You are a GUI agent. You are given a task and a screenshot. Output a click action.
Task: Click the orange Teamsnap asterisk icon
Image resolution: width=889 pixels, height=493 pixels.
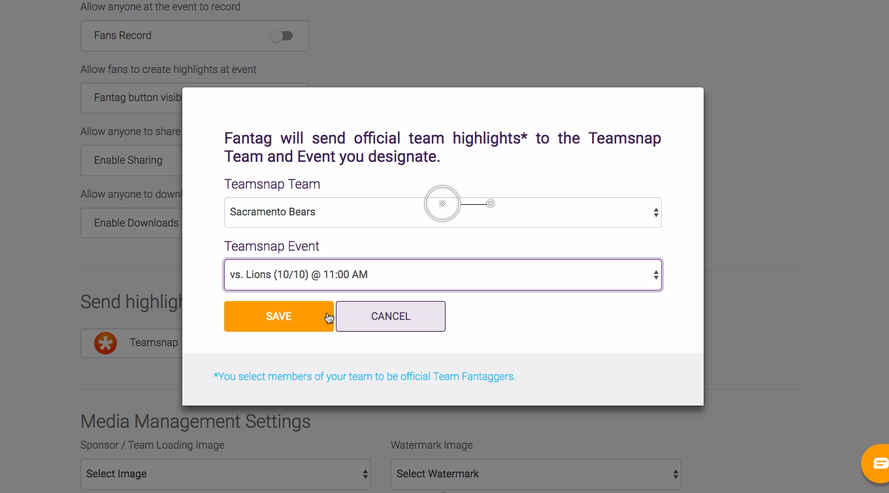tap(105, 343)
